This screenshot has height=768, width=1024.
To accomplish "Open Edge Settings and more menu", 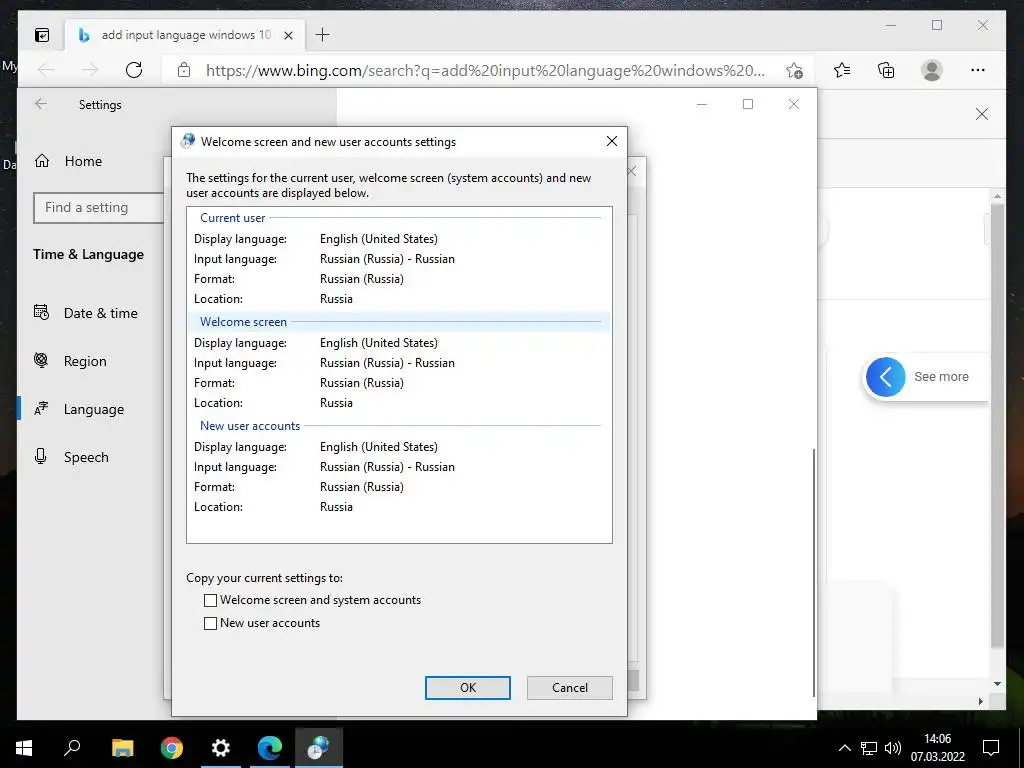I will coord(978,70).
